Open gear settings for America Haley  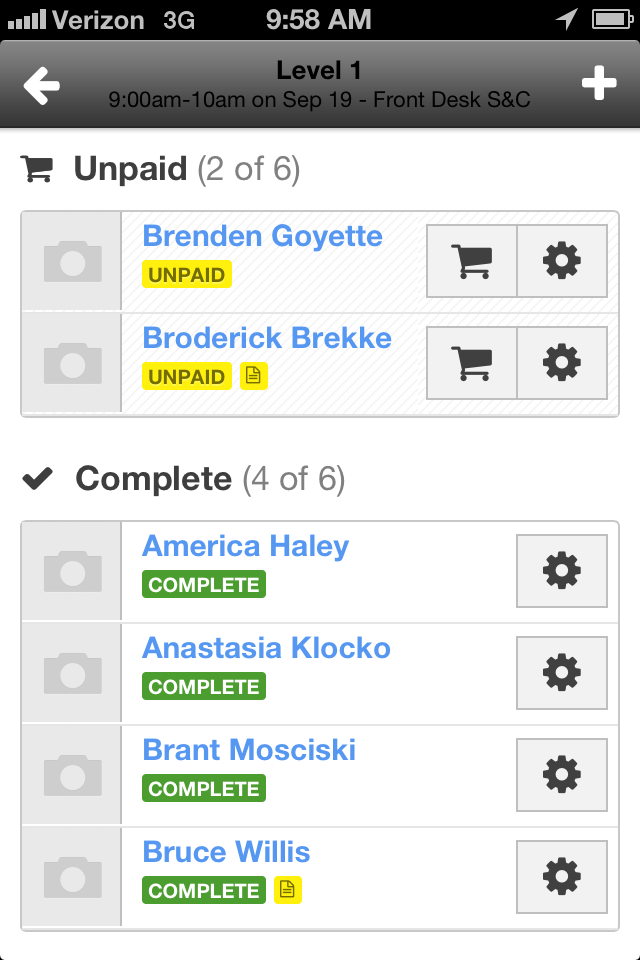[561, 571]
